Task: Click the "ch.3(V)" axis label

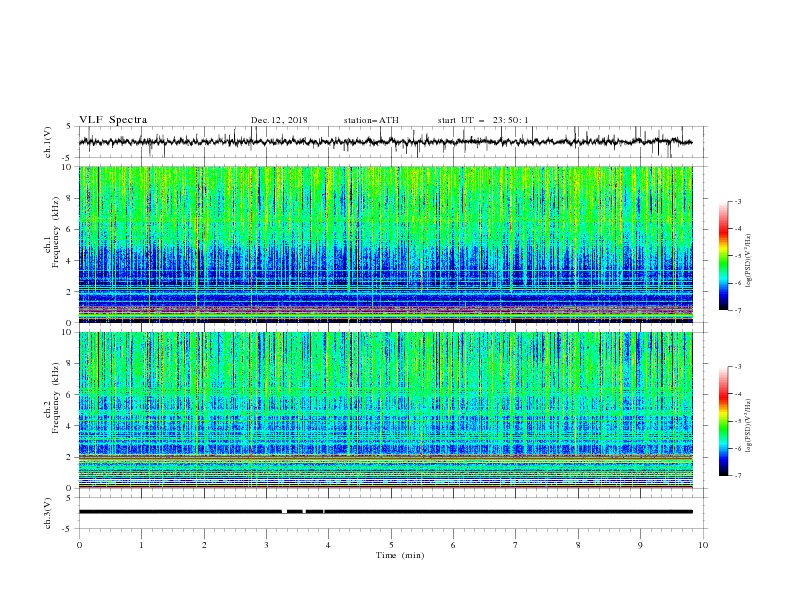Action: [48, 513]
